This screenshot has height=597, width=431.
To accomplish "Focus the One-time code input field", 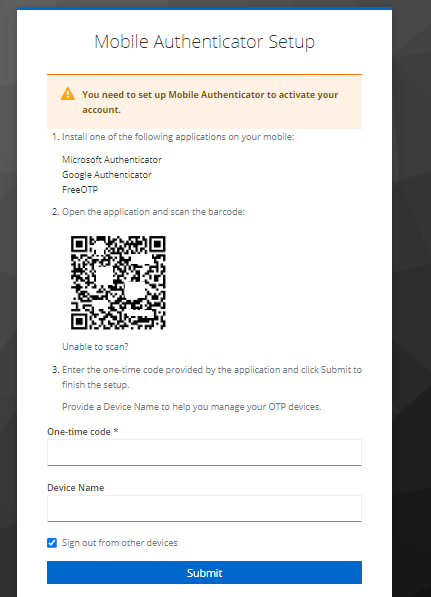I will (204, 452).
